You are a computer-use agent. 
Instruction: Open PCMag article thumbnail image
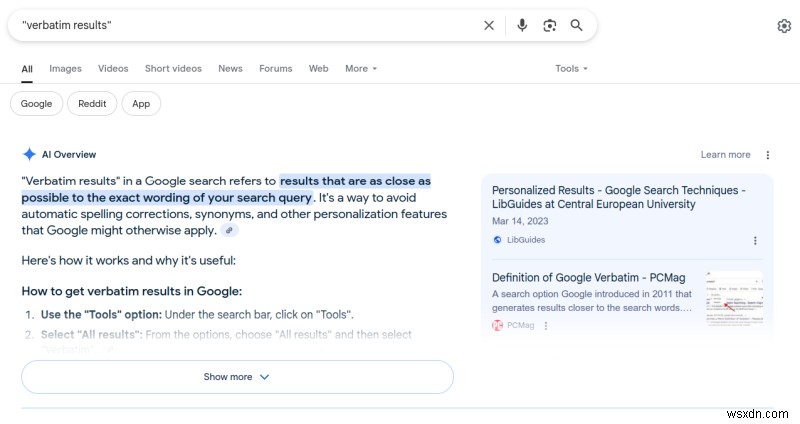[x=734, y=298]
